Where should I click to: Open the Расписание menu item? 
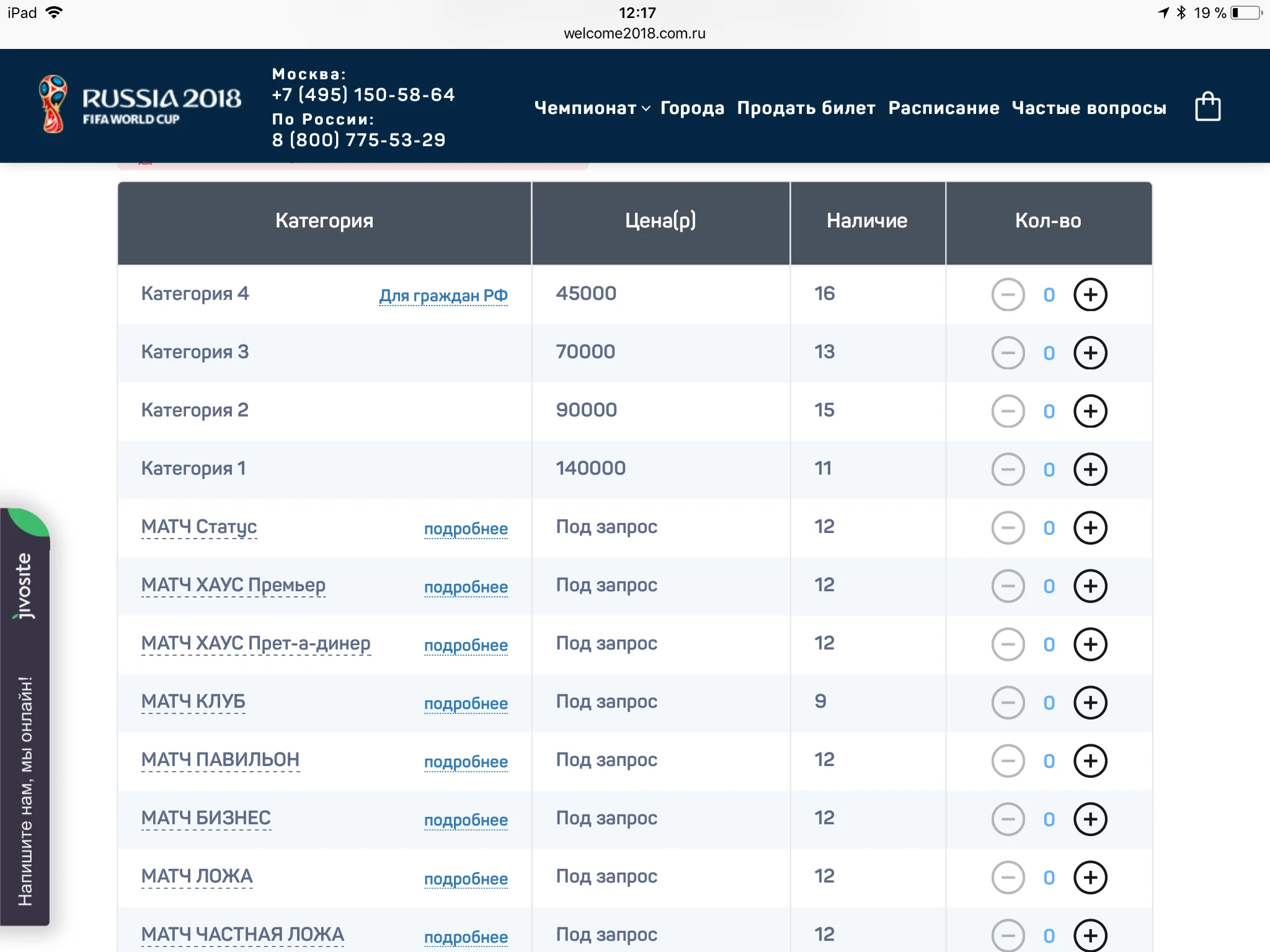[x=943, y=108]
